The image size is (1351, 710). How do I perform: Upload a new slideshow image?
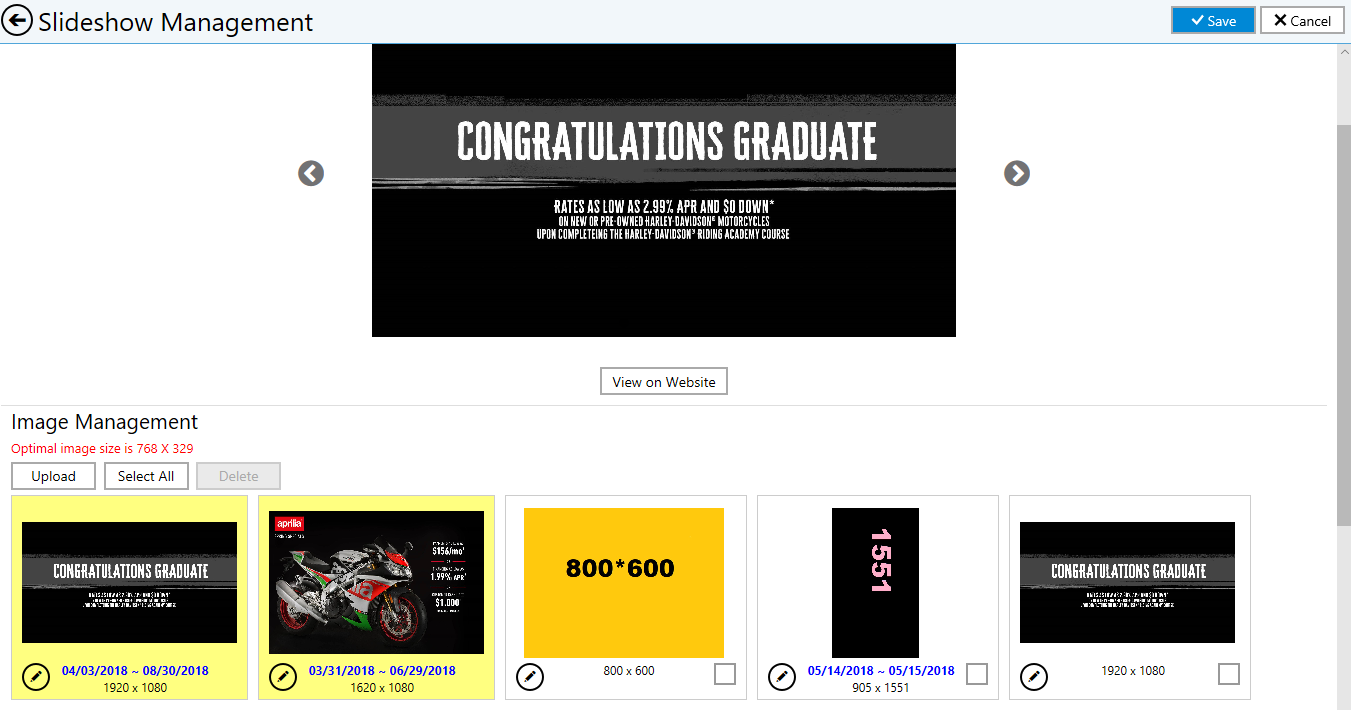coord(53,476)
